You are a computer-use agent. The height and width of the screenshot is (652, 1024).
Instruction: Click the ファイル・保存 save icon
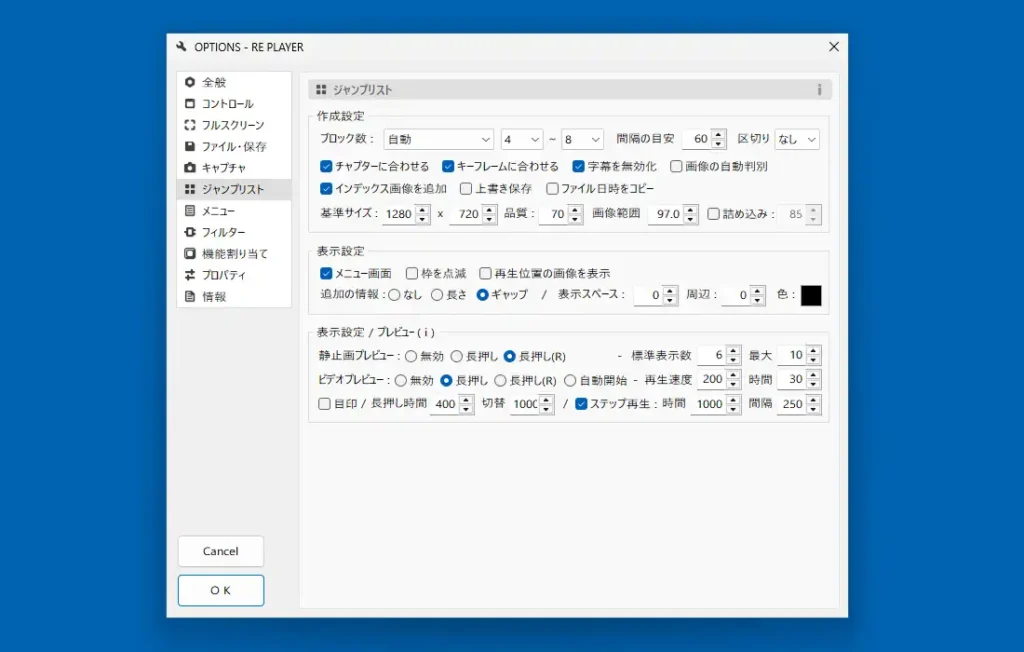coord(189,145)
